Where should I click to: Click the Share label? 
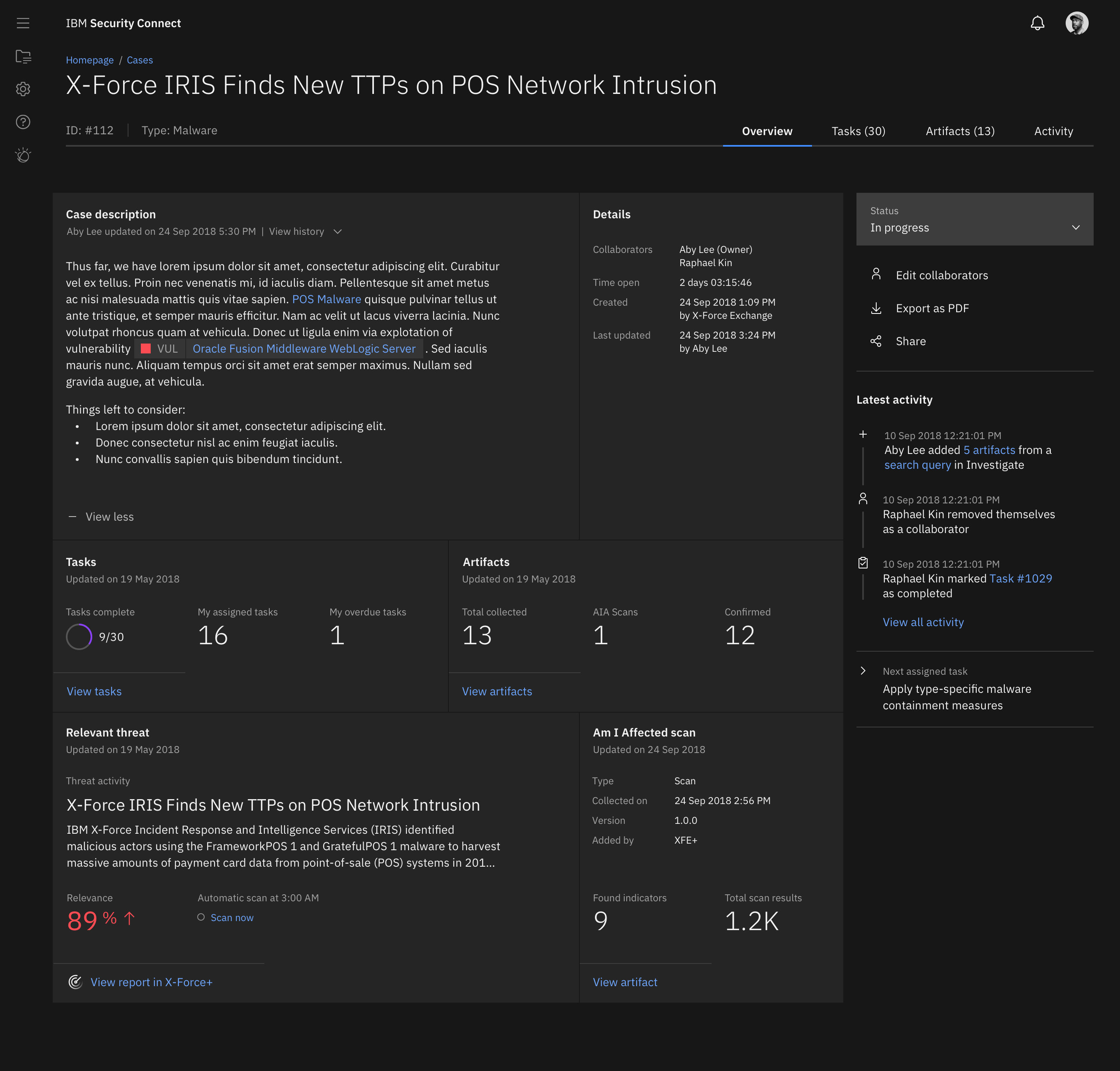pos(910,341)
